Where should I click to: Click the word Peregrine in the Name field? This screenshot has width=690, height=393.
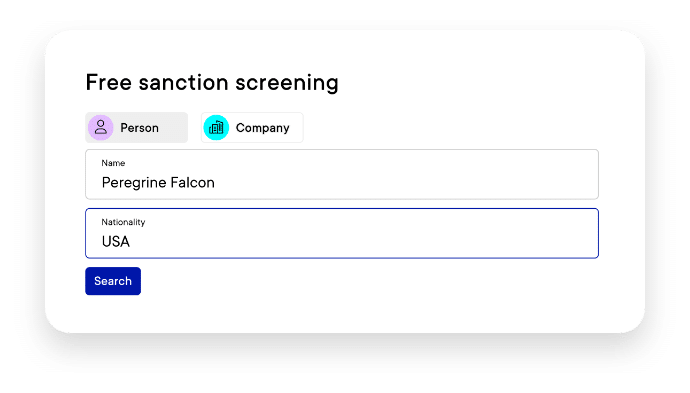[134, 183]
